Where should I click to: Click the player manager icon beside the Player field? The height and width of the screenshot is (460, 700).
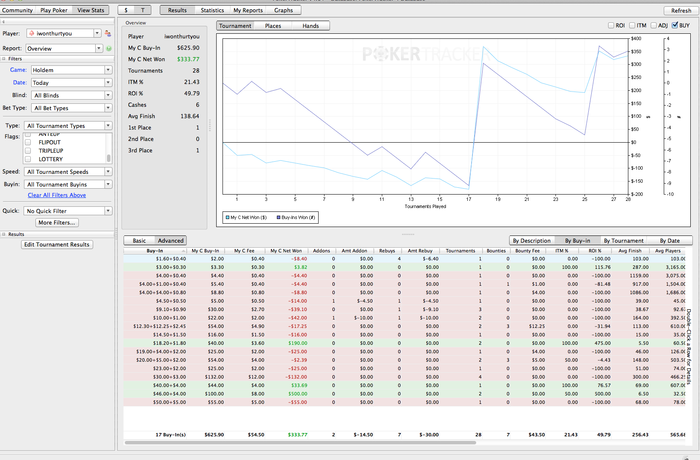click(x=108, y=33)
